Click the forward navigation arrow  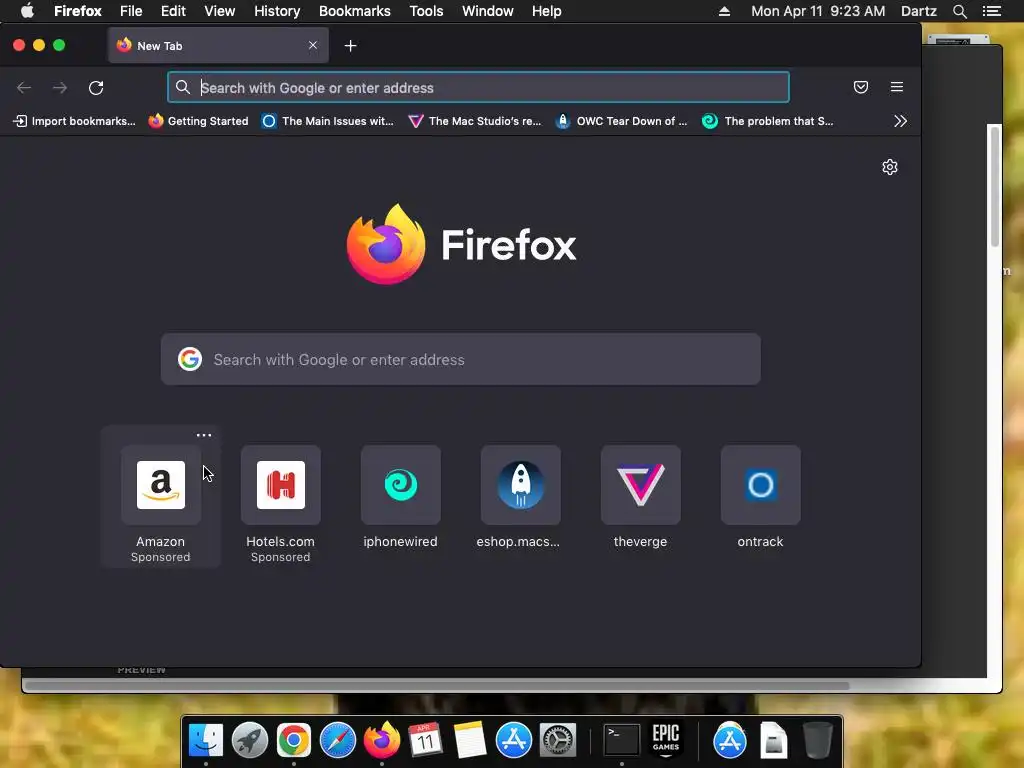point(60,88)
